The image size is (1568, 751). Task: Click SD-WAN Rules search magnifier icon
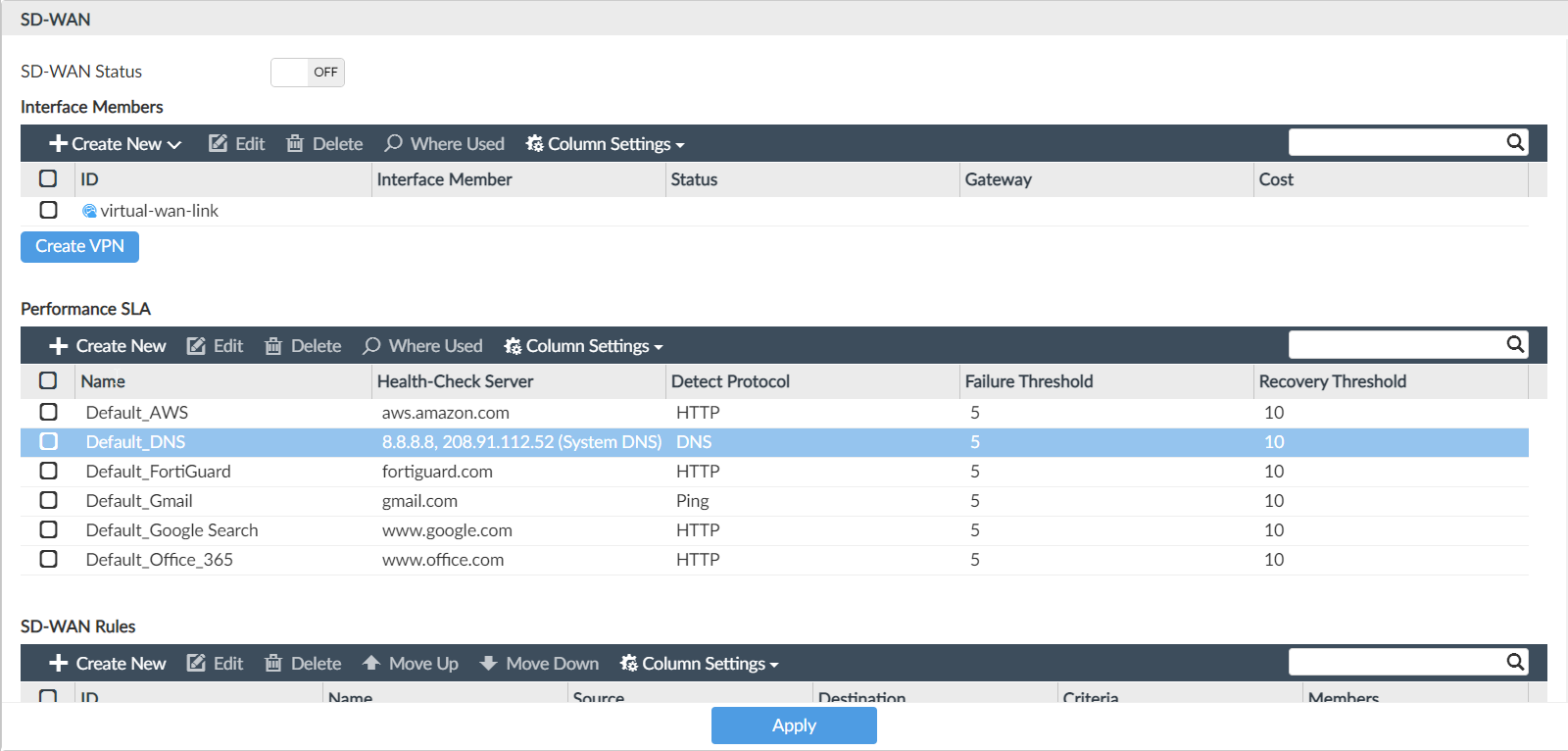1515,662
